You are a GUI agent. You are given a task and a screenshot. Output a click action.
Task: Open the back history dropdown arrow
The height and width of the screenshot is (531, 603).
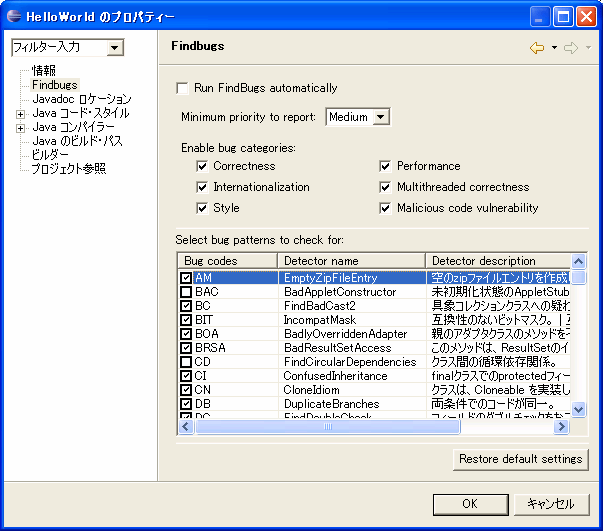click(x=554, y=48)
